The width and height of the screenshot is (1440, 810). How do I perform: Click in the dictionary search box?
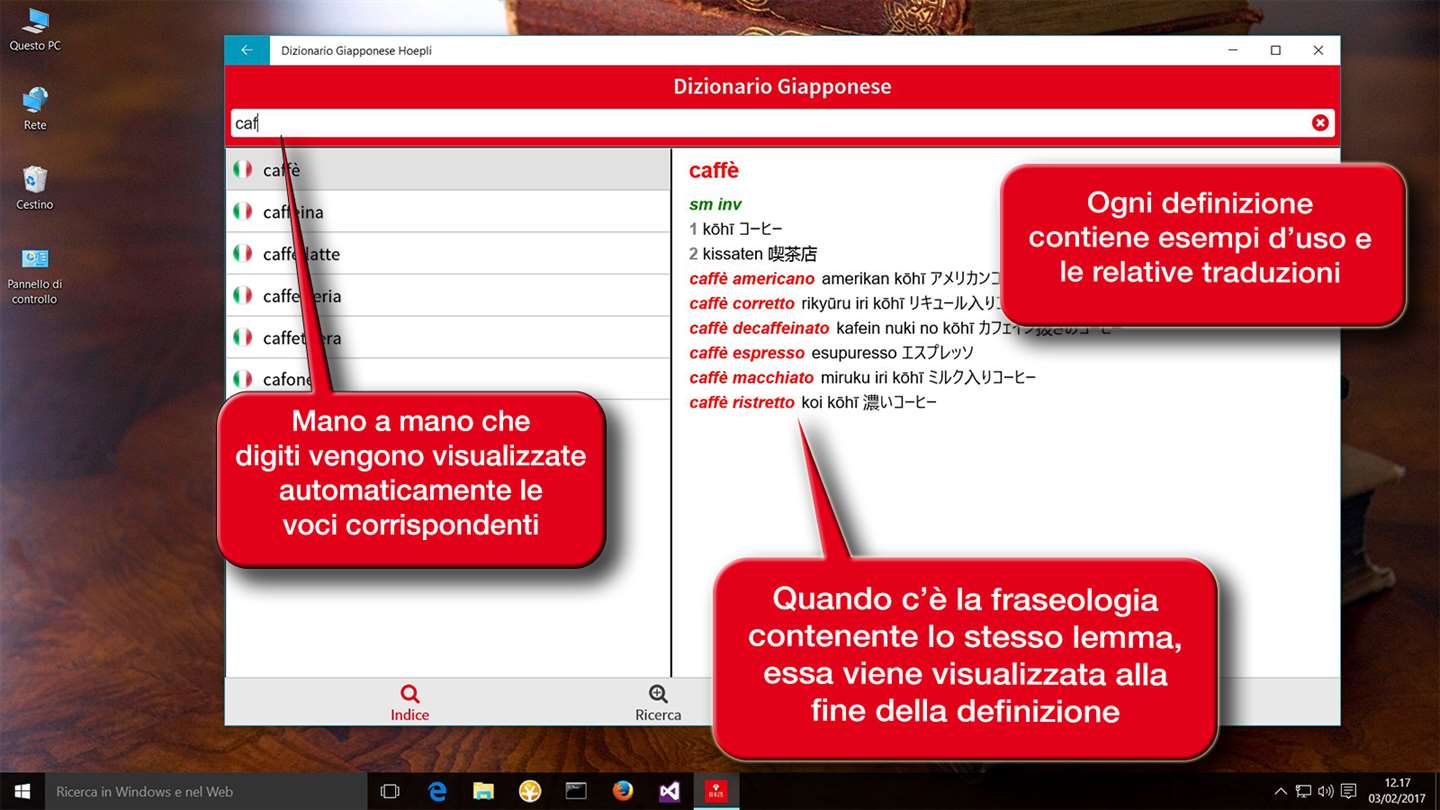pyautogui.click(x=782, y=123)
